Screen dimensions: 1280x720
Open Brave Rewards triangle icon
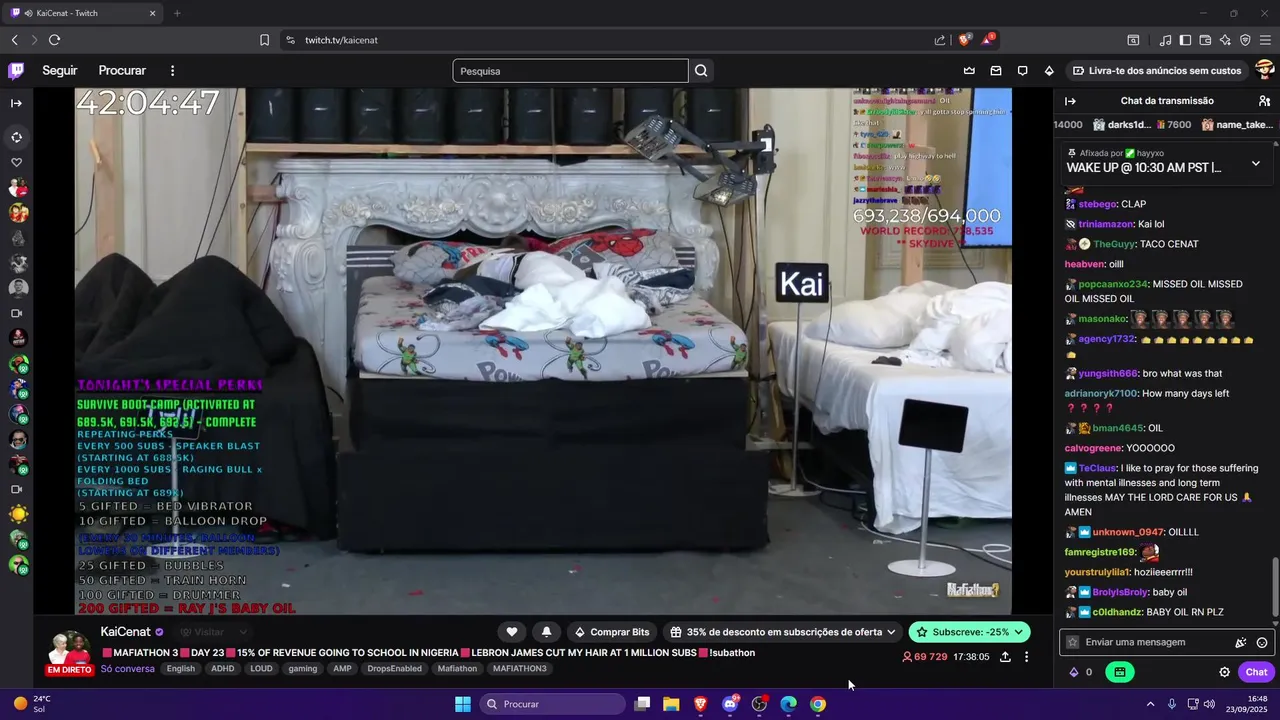click(988, 39)
